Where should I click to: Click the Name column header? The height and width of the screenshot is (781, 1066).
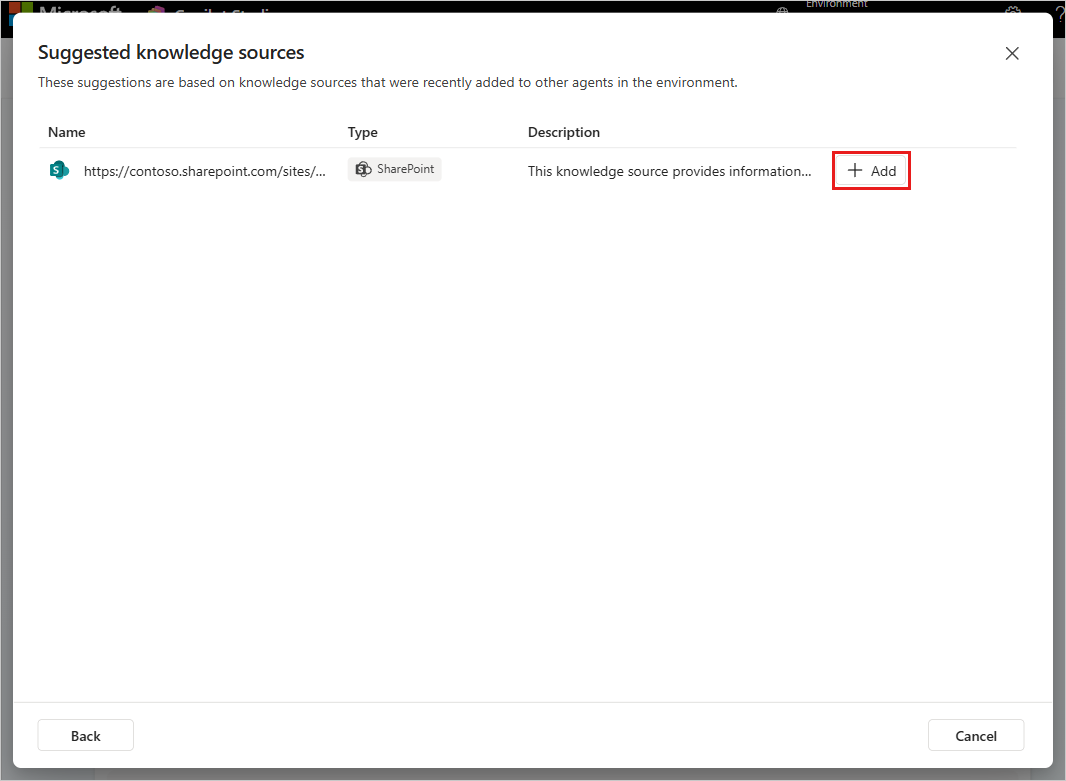click(x=67, y=132)
